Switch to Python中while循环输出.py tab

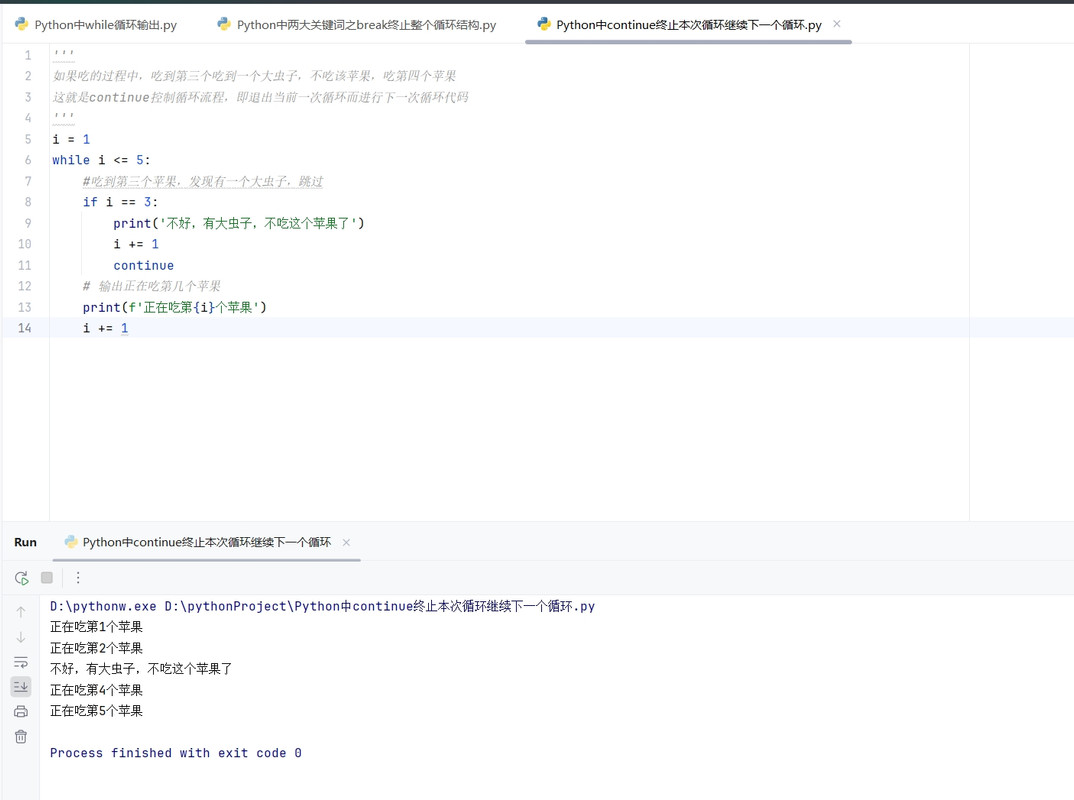tap(96, 25)
